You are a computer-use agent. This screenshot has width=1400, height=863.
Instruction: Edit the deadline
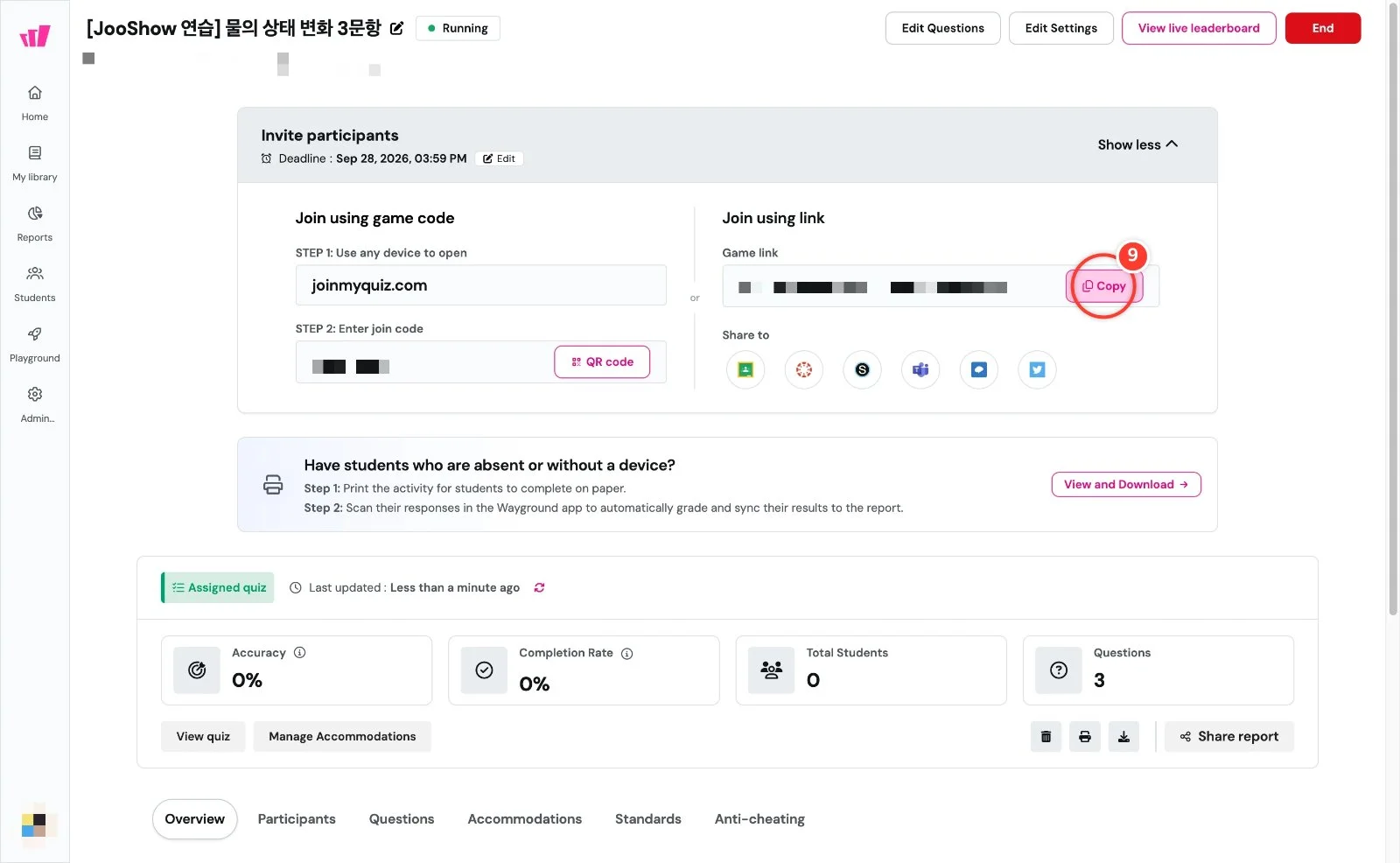(500, 158)
